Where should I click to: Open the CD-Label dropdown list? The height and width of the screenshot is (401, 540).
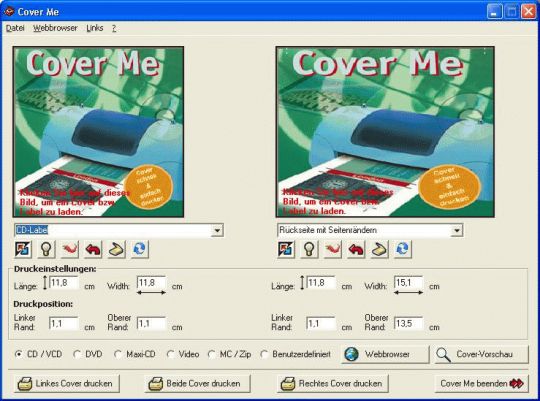pyautogui.click(x=217, y=230)
